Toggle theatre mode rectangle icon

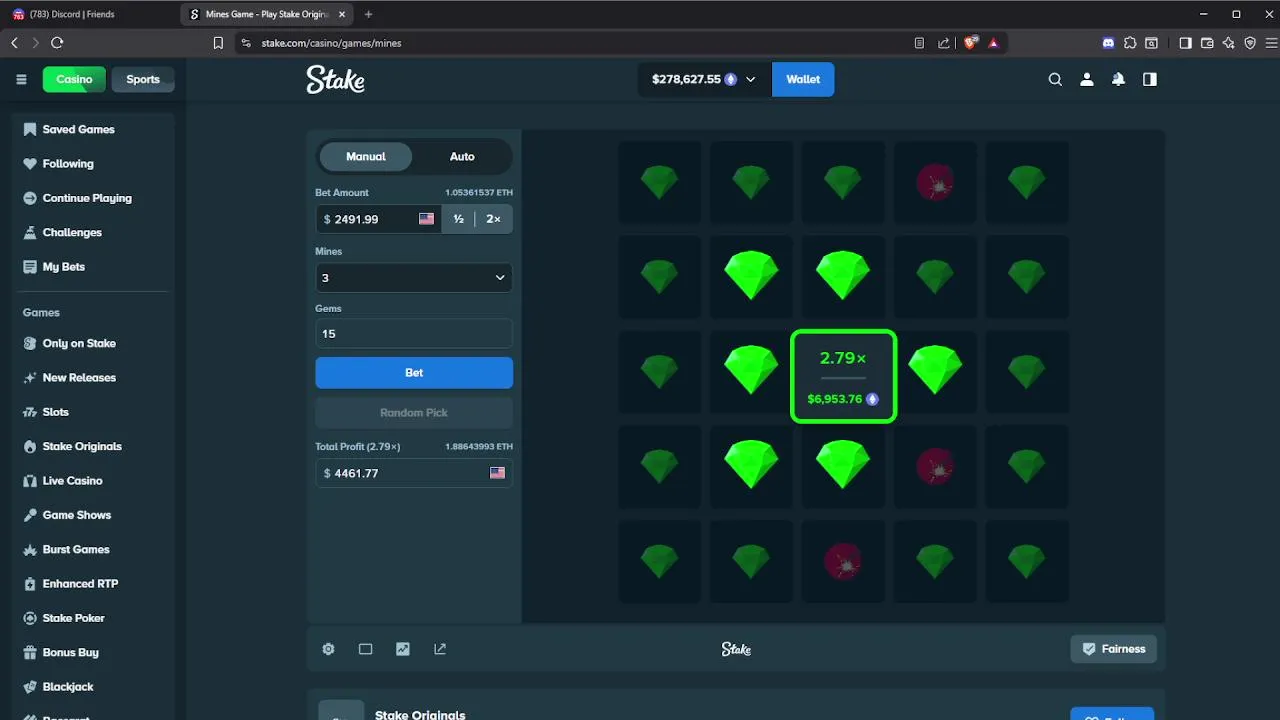coord(365,649)
